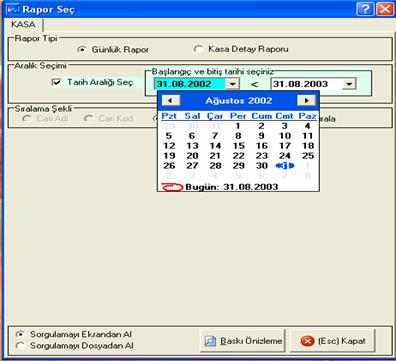396x361 pixels.
Task: Choose Sorgulamayı Ekrandan Al option
Action: point(20,334)
